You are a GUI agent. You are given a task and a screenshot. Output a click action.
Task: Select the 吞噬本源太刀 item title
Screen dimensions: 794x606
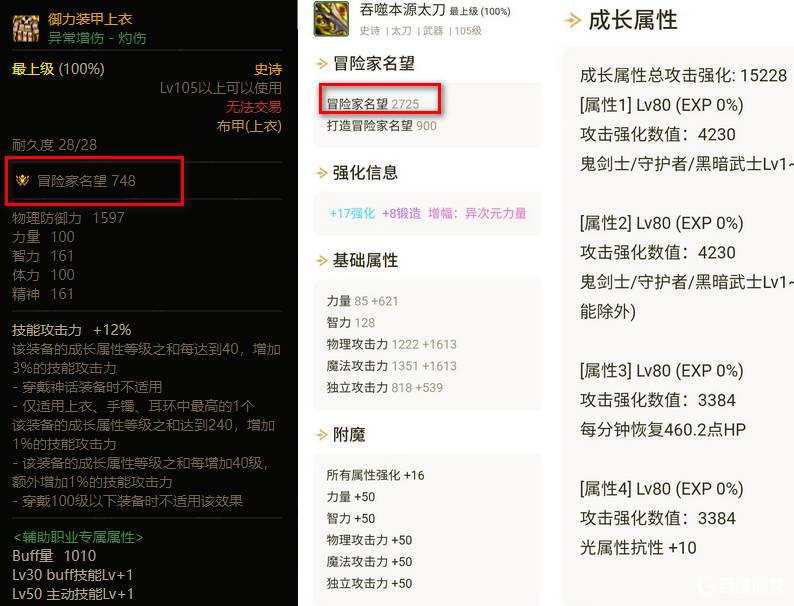click(x=403, y=10)
